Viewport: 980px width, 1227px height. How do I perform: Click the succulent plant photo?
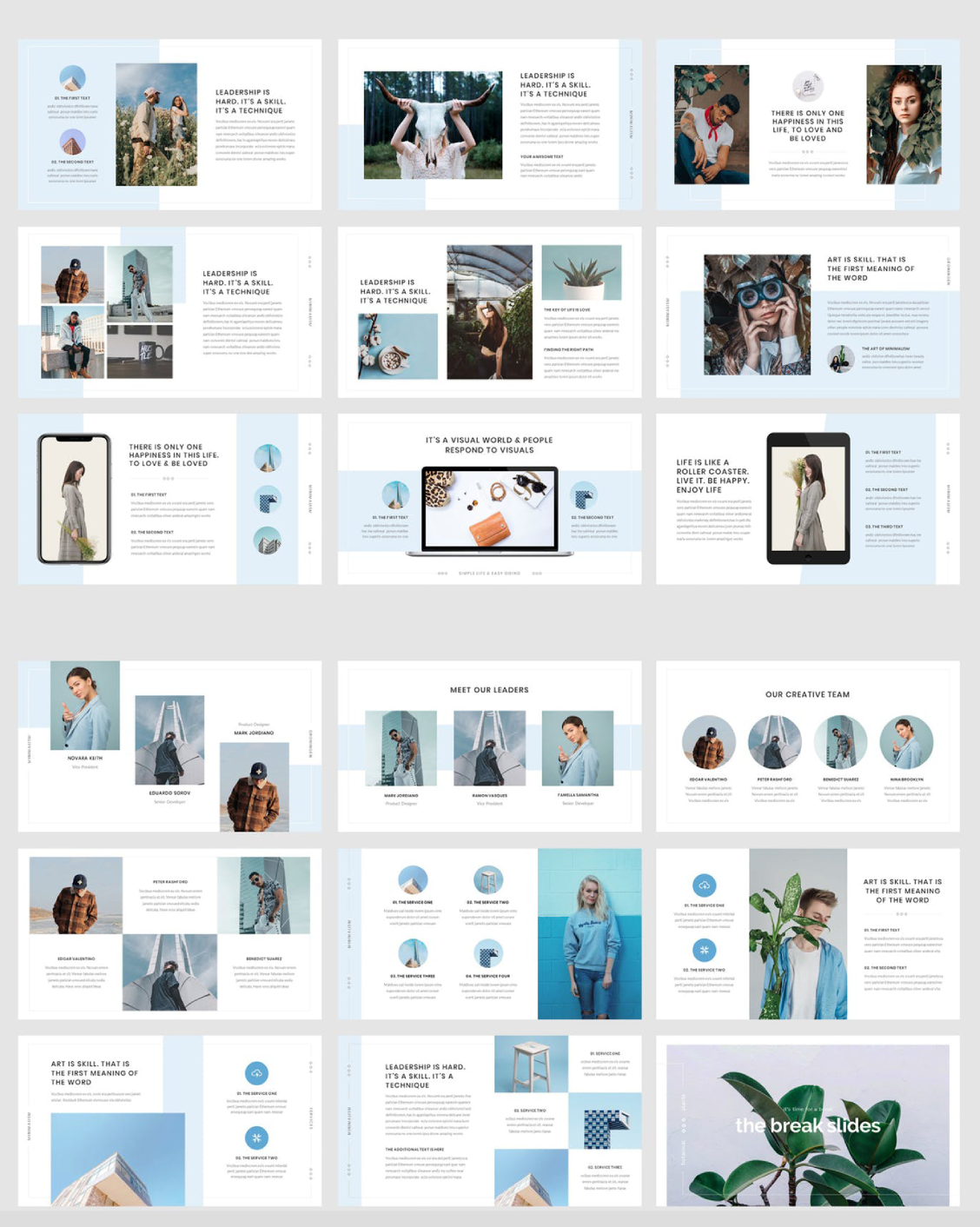[581, 273]
